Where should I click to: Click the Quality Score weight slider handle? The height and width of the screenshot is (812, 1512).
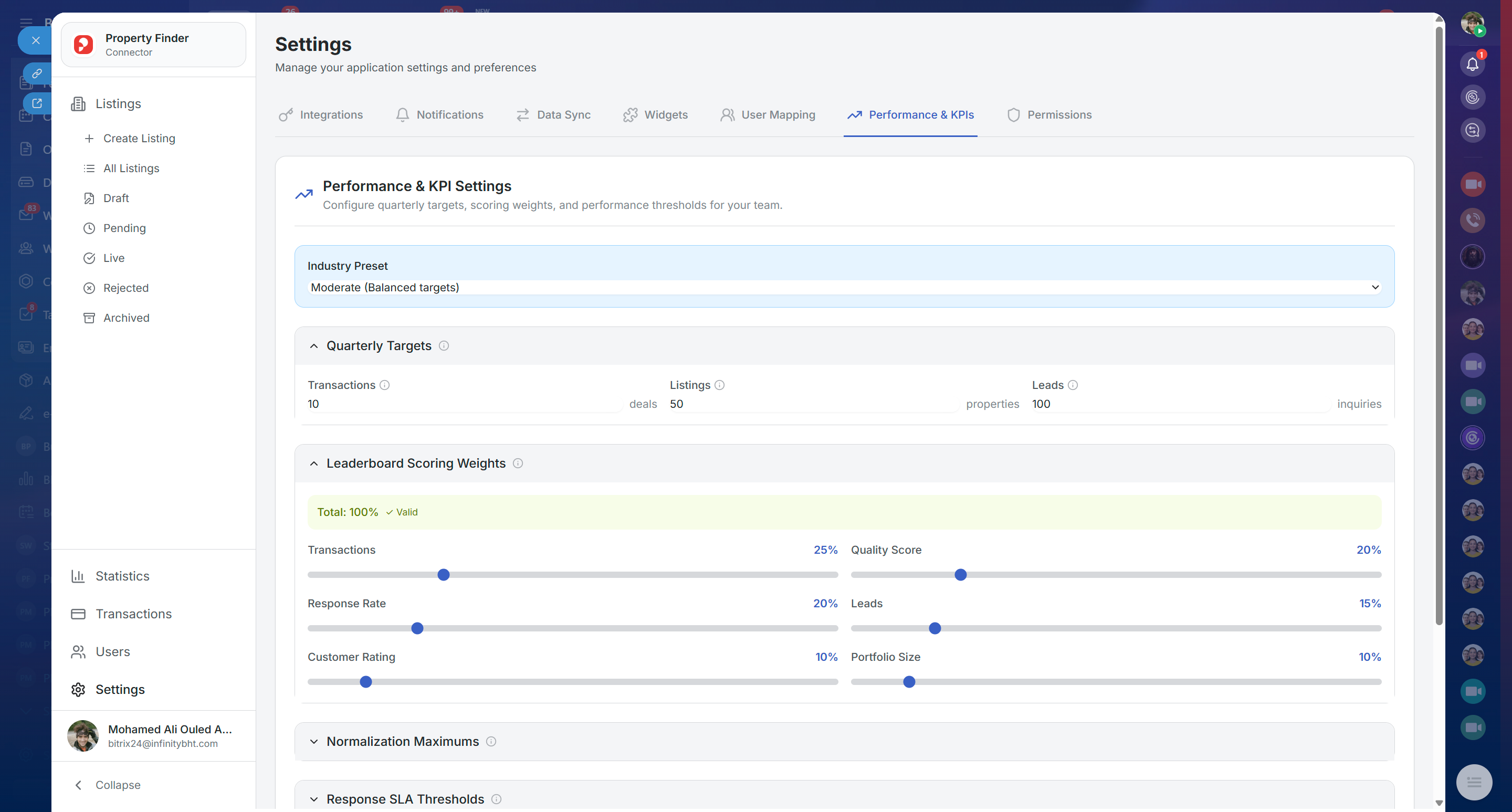960,575
